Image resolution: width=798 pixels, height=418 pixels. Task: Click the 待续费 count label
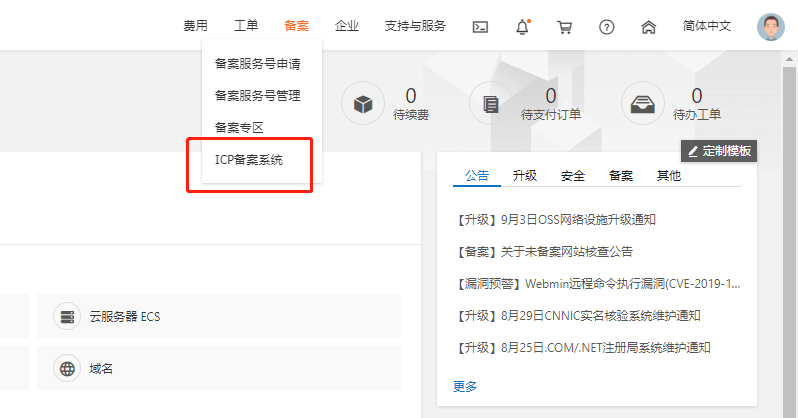pos(411,115)
